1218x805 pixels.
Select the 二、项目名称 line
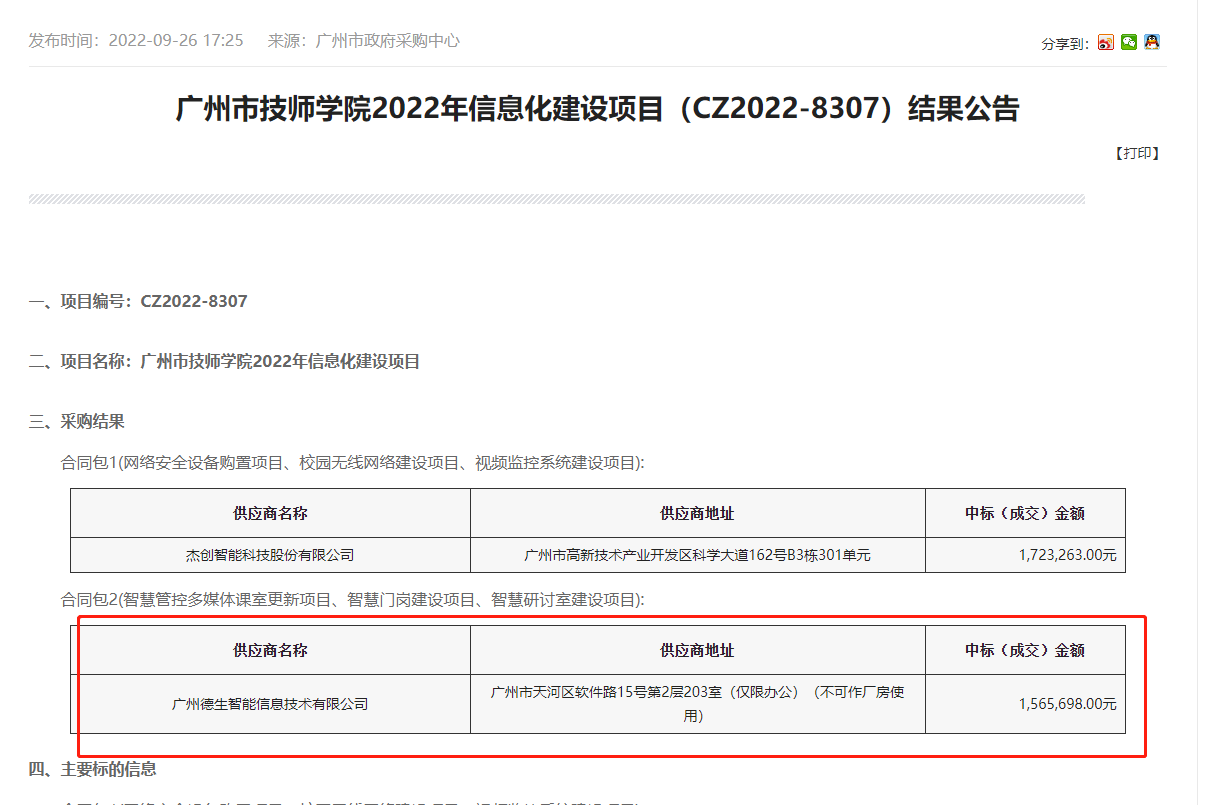point(224,361)
